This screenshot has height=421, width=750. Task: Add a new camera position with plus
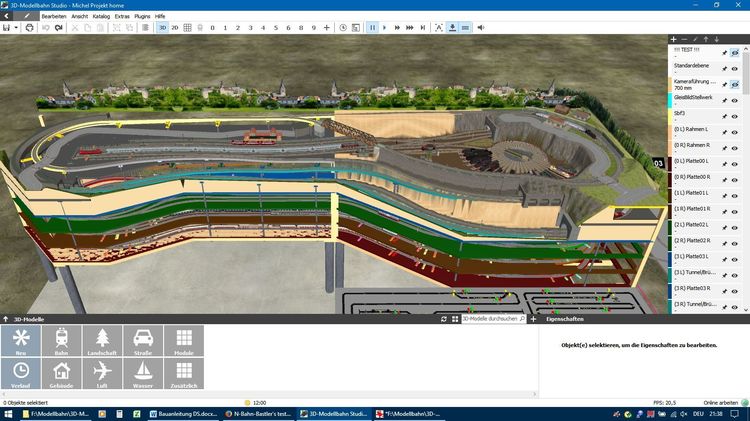(x=327, y=28)
